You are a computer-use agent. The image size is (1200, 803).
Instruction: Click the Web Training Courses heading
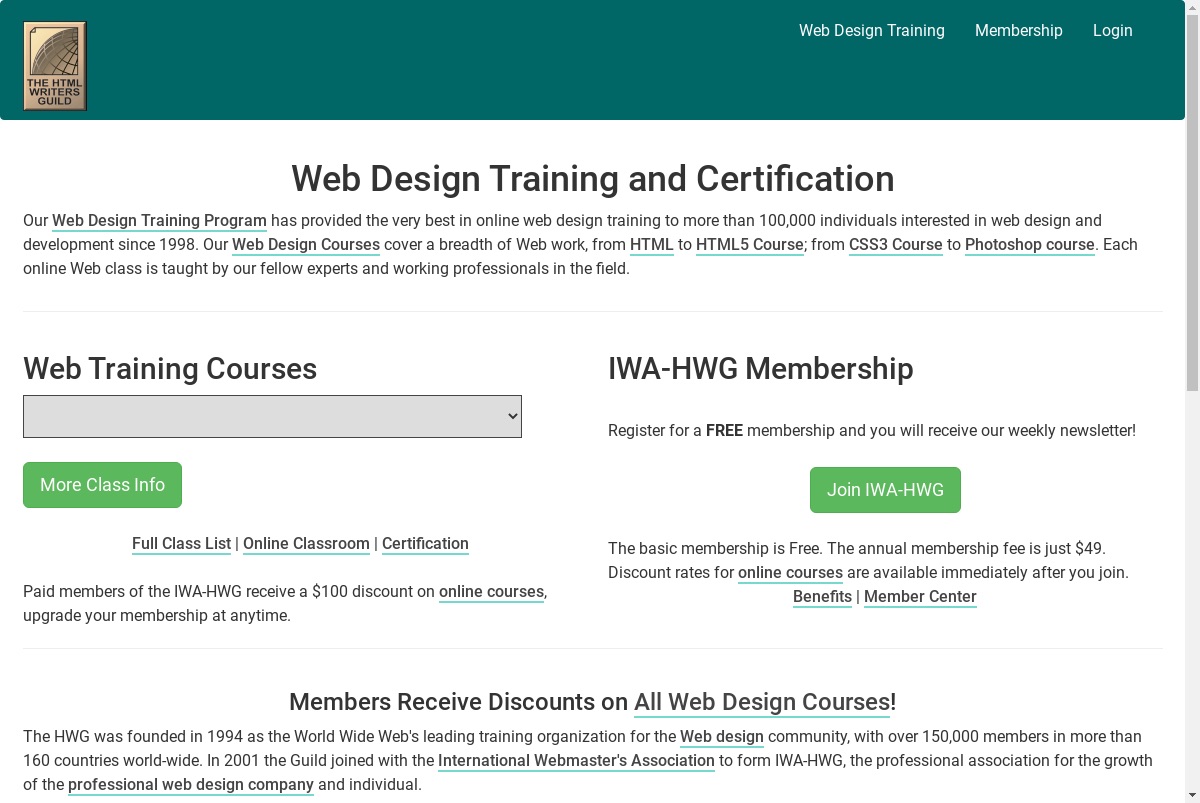170,368
